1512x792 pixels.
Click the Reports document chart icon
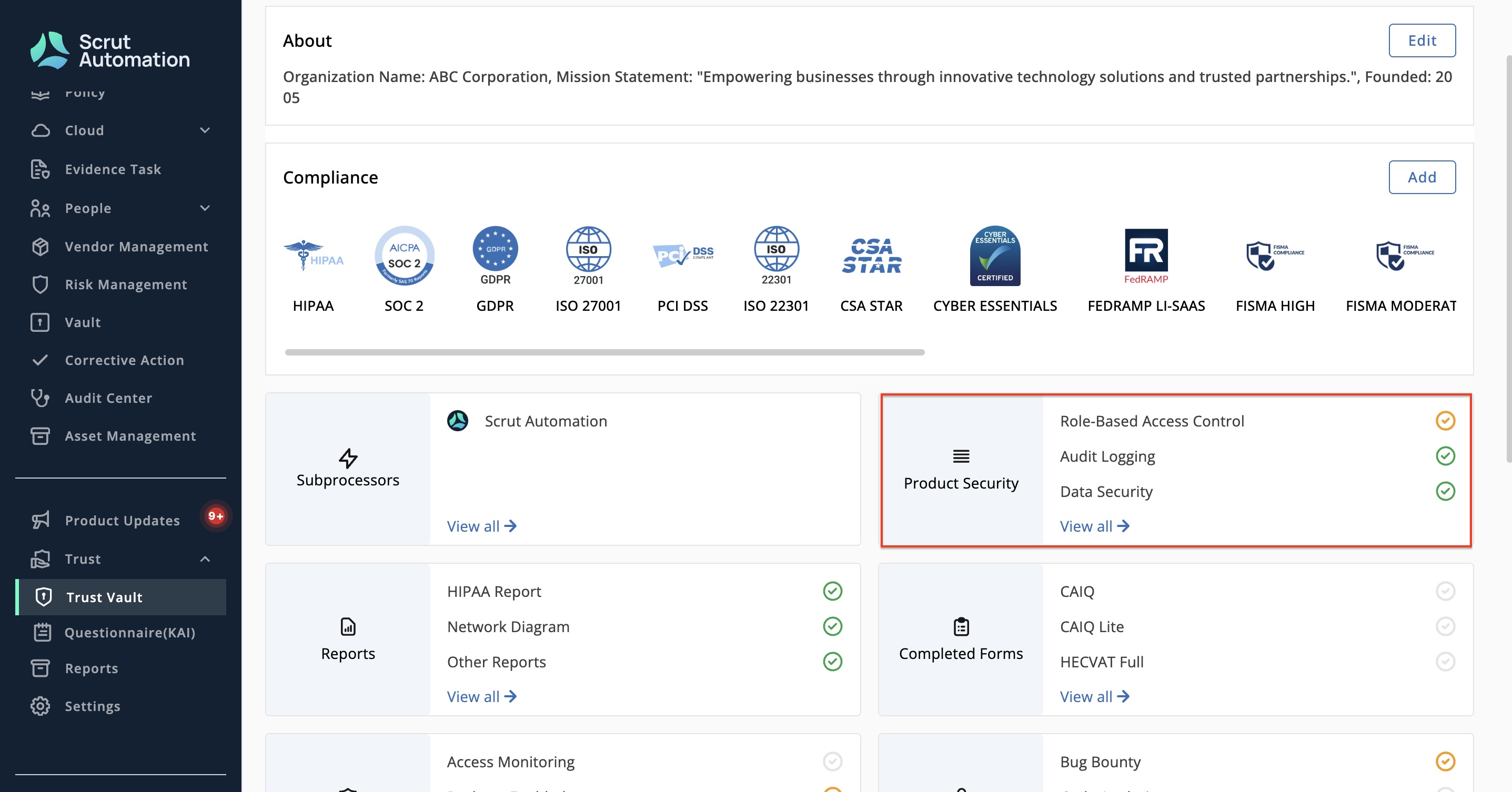click(348, 626)
